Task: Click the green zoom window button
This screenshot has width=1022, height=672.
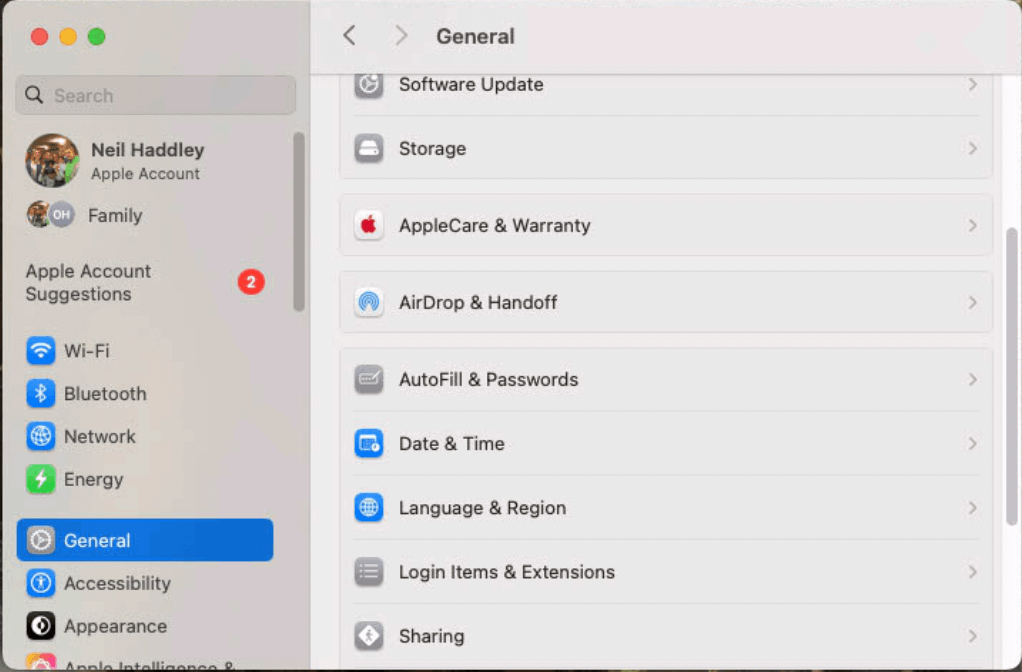Action: (96, 37)
